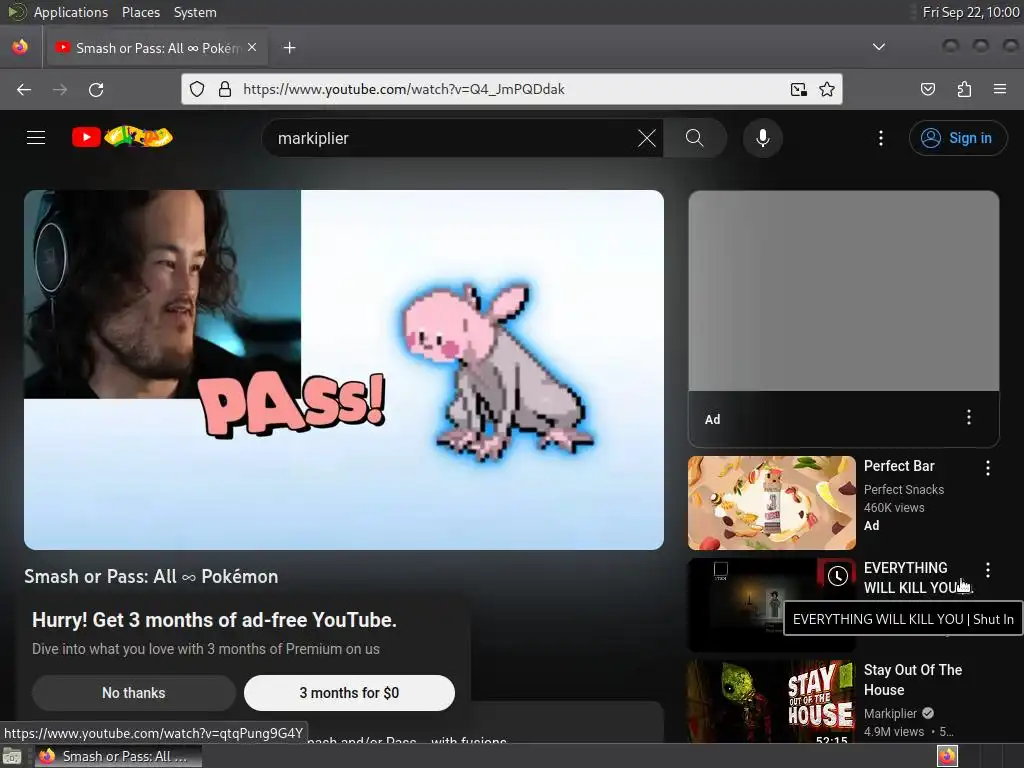Image resolution: width=1024 pixels, height=768 pixels.
Task: Switch to Smash or Pass tab
Action: [x=155, y=48]
